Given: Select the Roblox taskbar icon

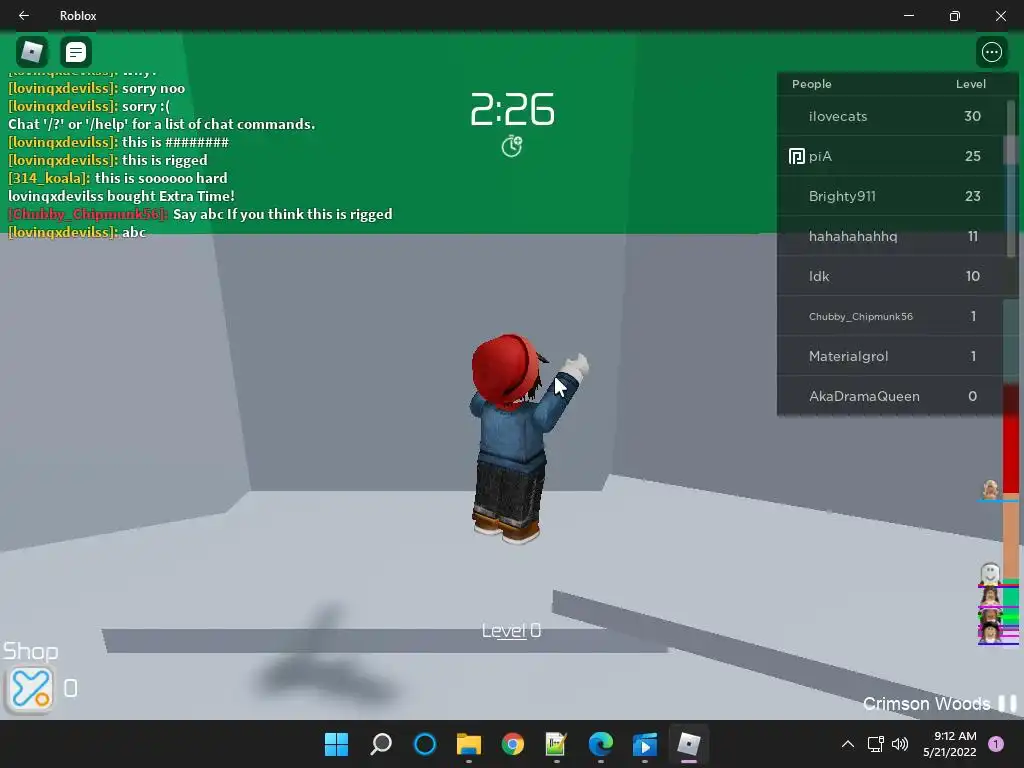Looking at the screenshot, I should (x=688, y=744).
